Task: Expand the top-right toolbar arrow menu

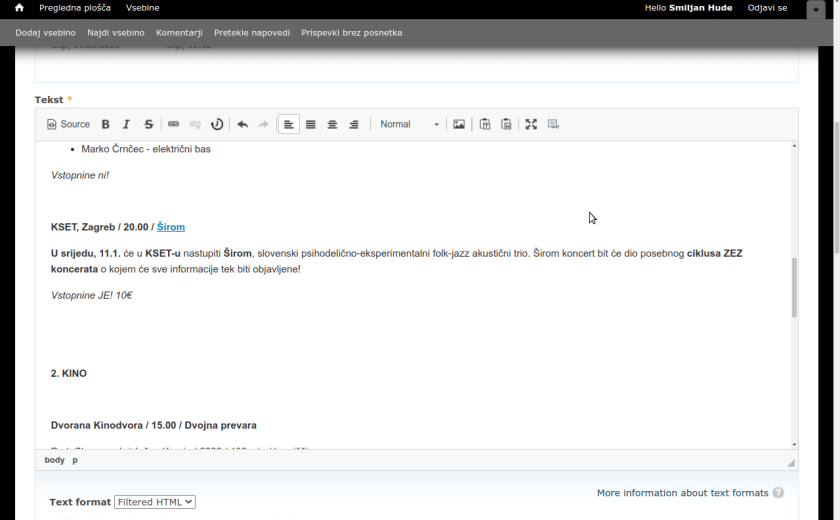Action: 818,8
